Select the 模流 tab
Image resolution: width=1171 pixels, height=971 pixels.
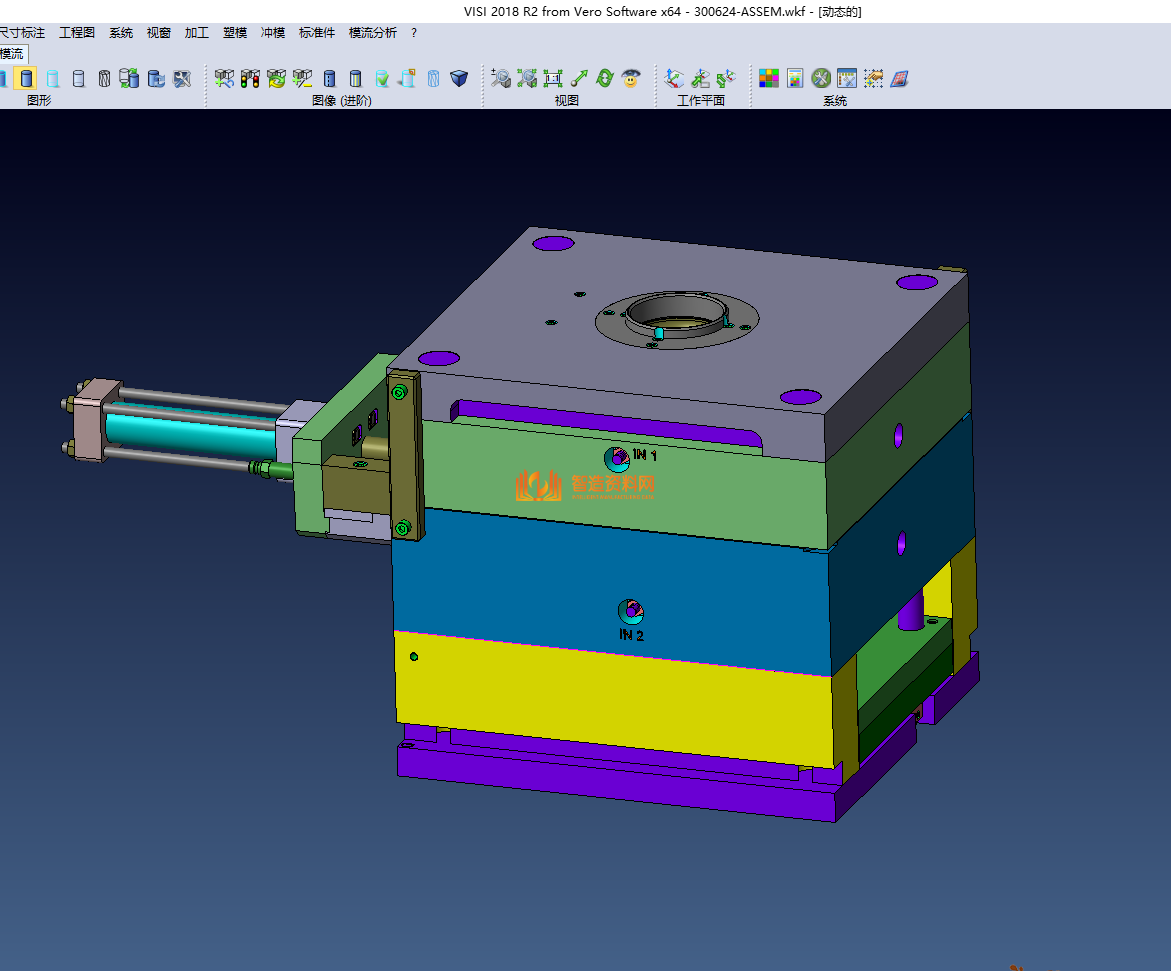[12, 54]
